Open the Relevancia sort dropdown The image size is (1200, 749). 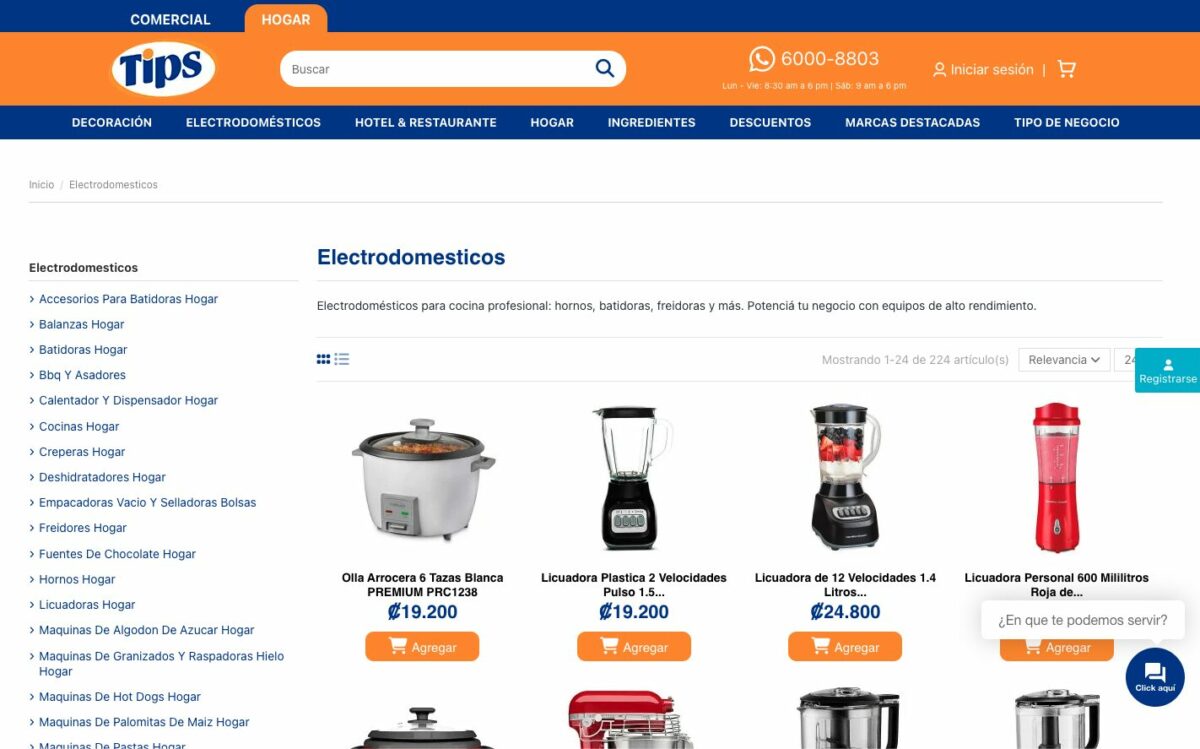tap(1064, 360)
